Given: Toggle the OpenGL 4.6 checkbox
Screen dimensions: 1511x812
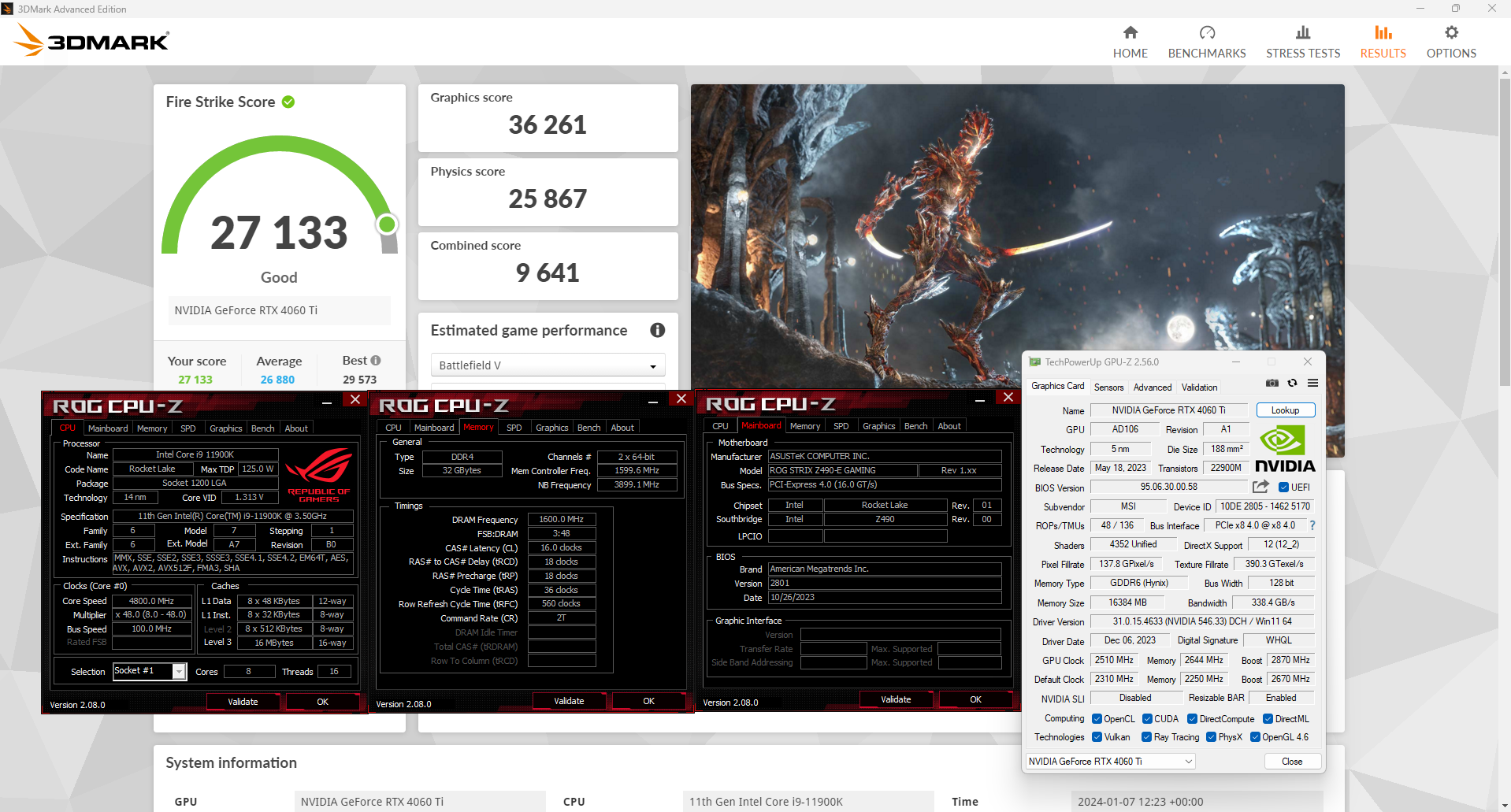Looking at the screenshot, I should [1255, 737].
